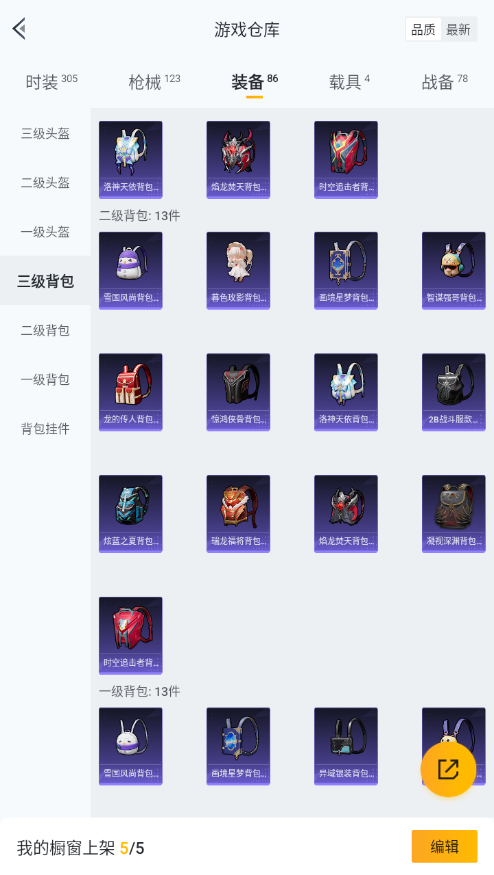Switch to the 枪械 tab
Image resolution: width=494 pixels, height=875 pixels.
155,82
